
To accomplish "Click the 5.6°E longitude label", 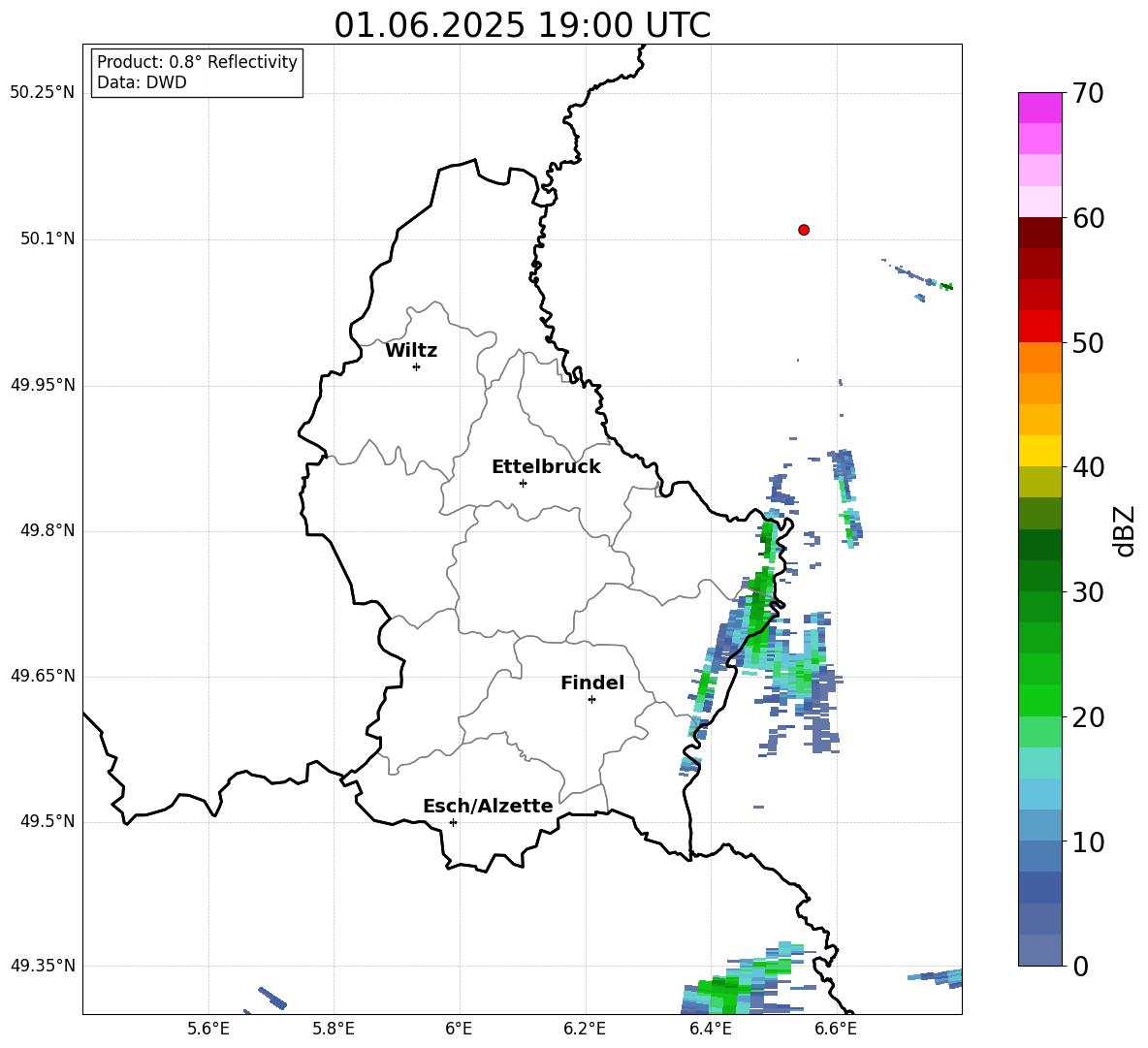I will pos(208,1029).
